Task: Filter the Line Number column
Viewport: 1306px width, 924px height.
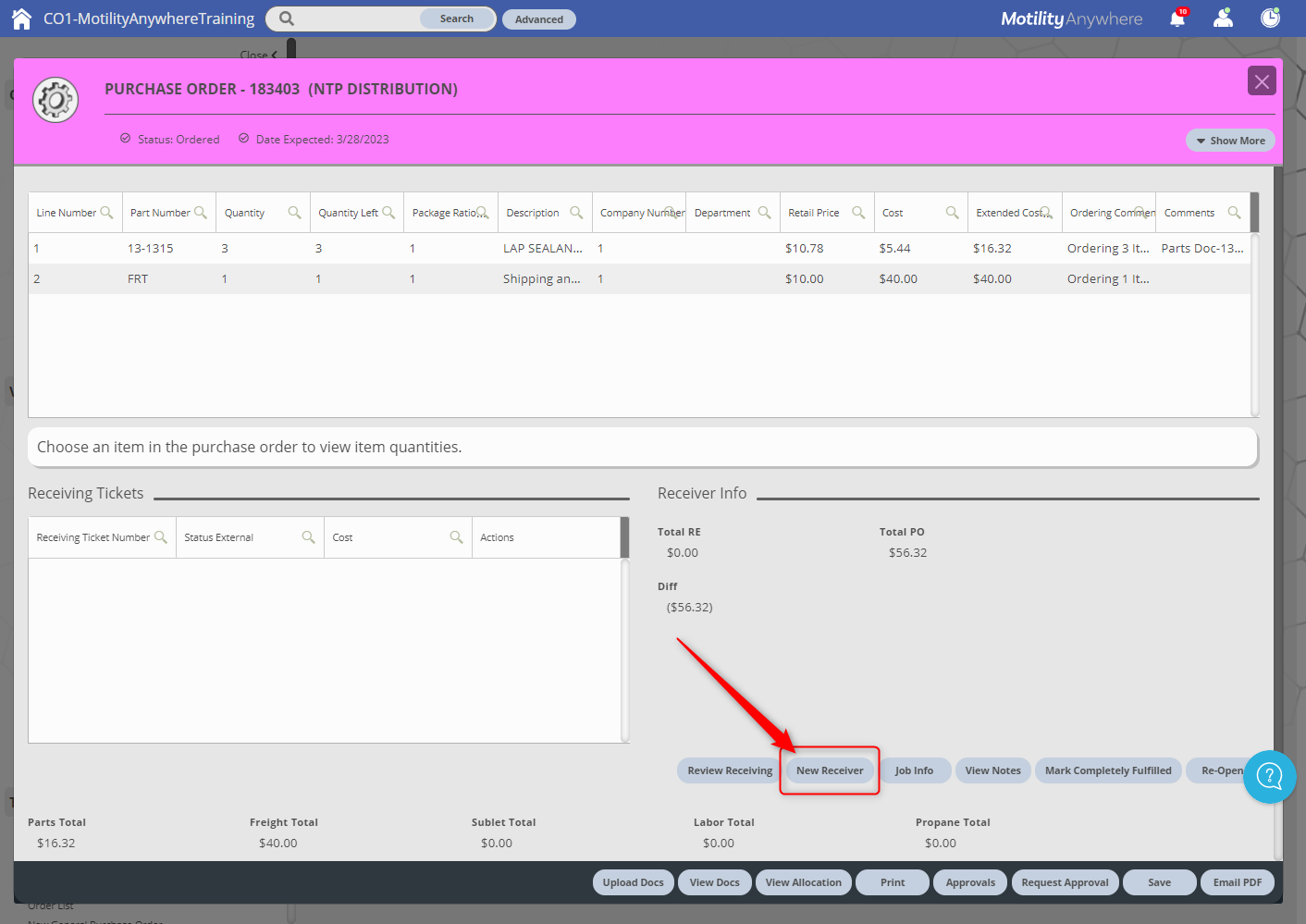Action: (107, 213)
